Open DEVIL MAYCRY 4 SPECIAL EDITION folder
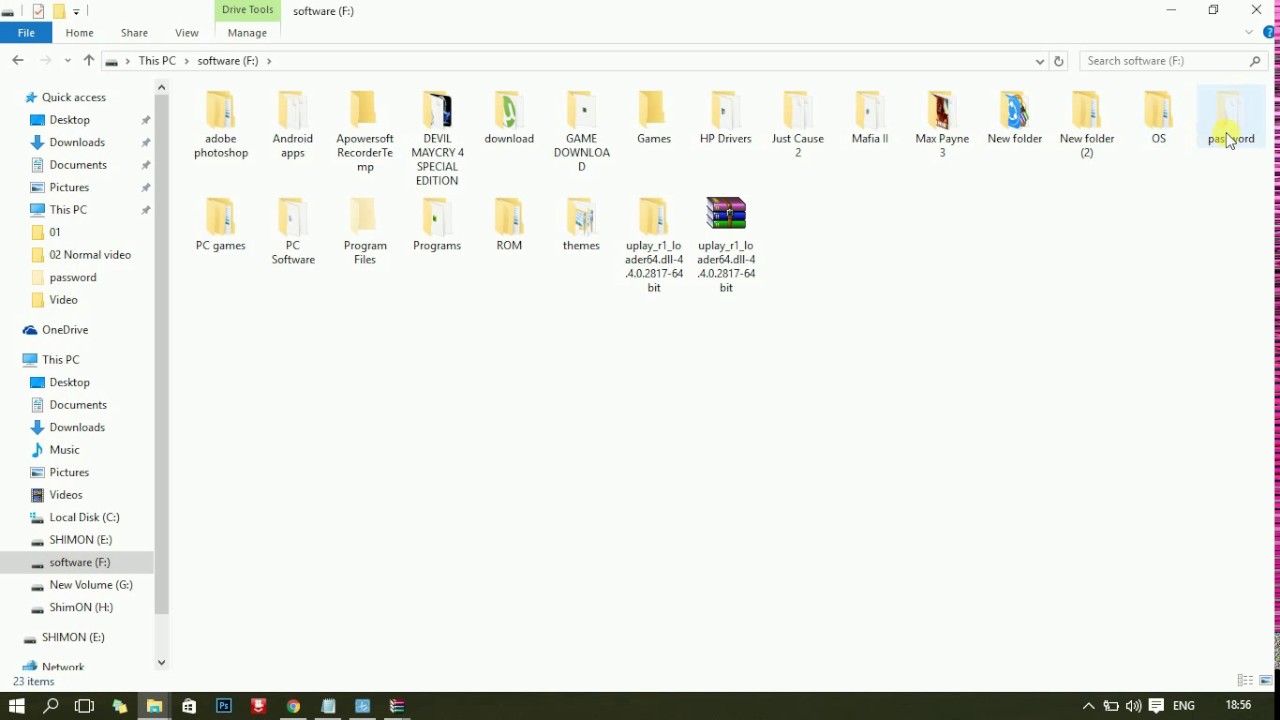Image resolution: width=1280 pixels, height=720 pixels. (437, 138)
